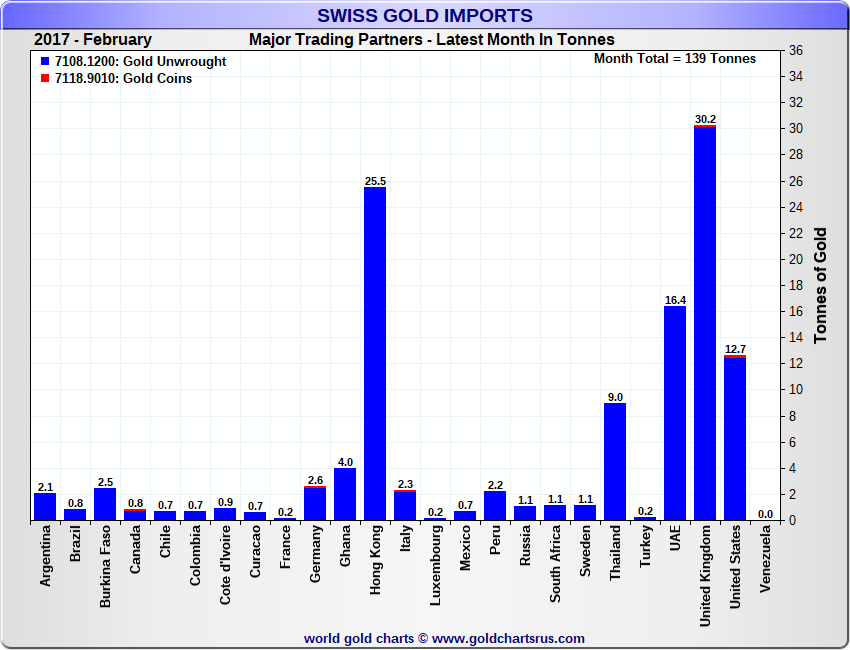Click the 2017 - February date label
The width and height of the screenshot is (850, 650).
click(93, 40)
